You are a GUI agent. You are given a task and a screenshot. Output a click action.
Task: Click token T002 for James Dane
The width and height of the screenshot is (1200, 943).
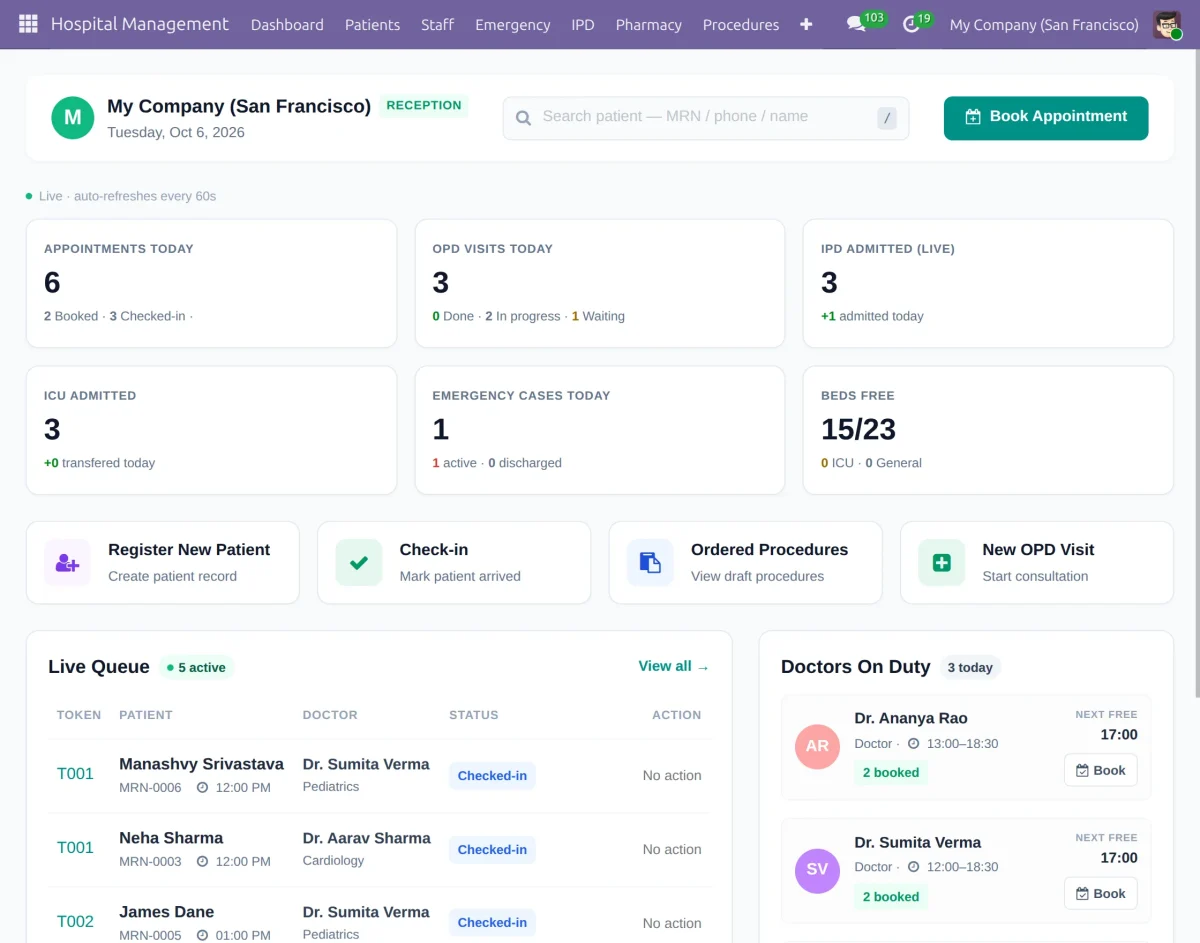[75, 922]
